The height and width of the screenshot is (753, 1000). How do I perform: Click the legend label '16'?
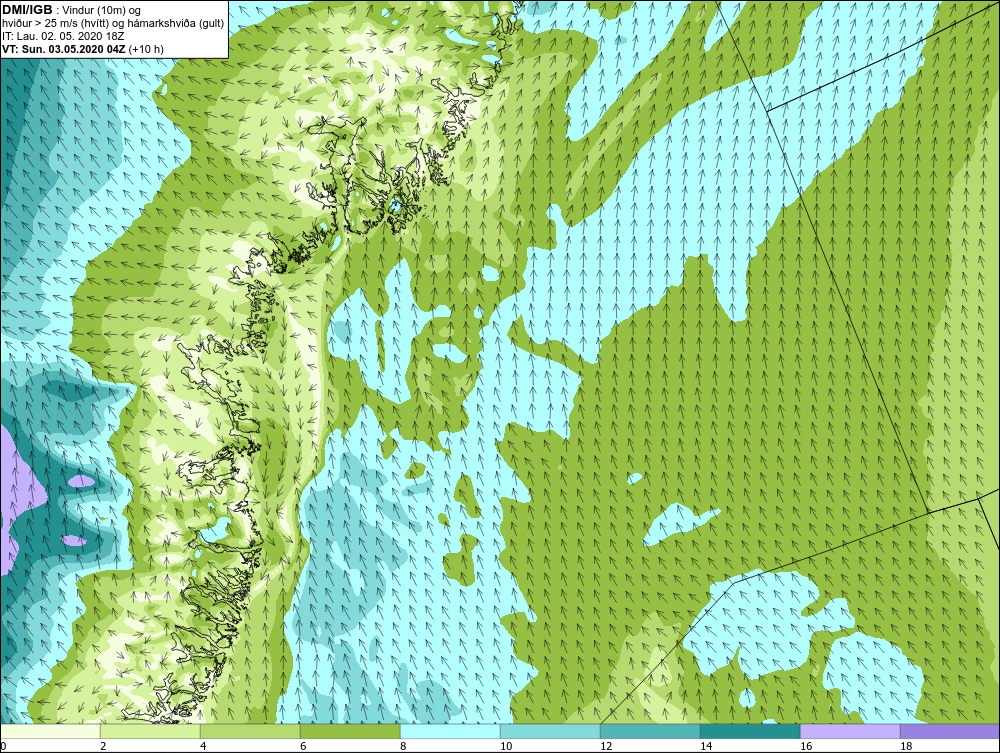coord(806,746)
